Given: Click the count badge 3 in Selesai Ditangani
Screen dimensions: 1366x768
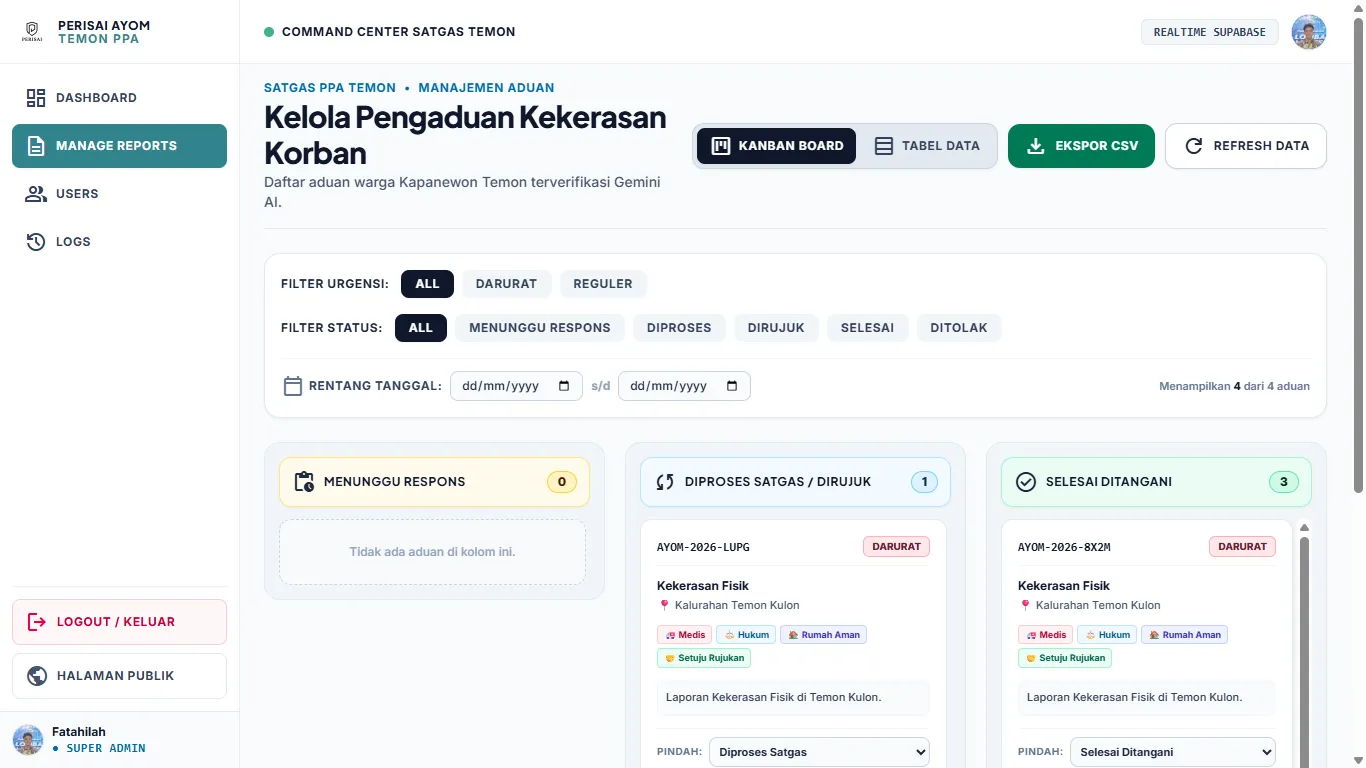Looking at the screenshot, I should pos(1283,482).
